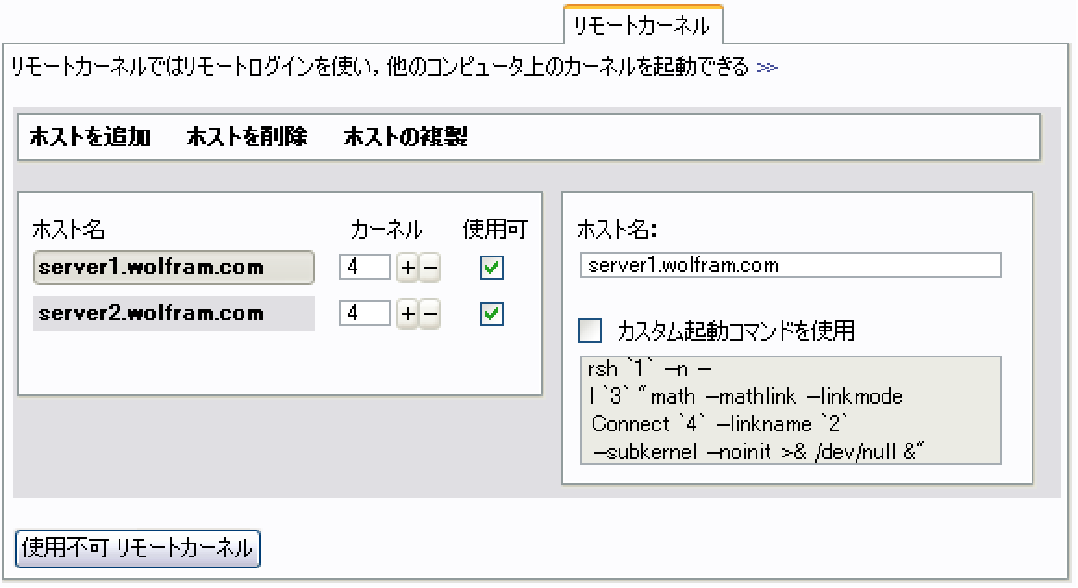1078x588 pixels.
Task: Select host server2.wolfram.com in the list
Action: click(x=174, y=314)
